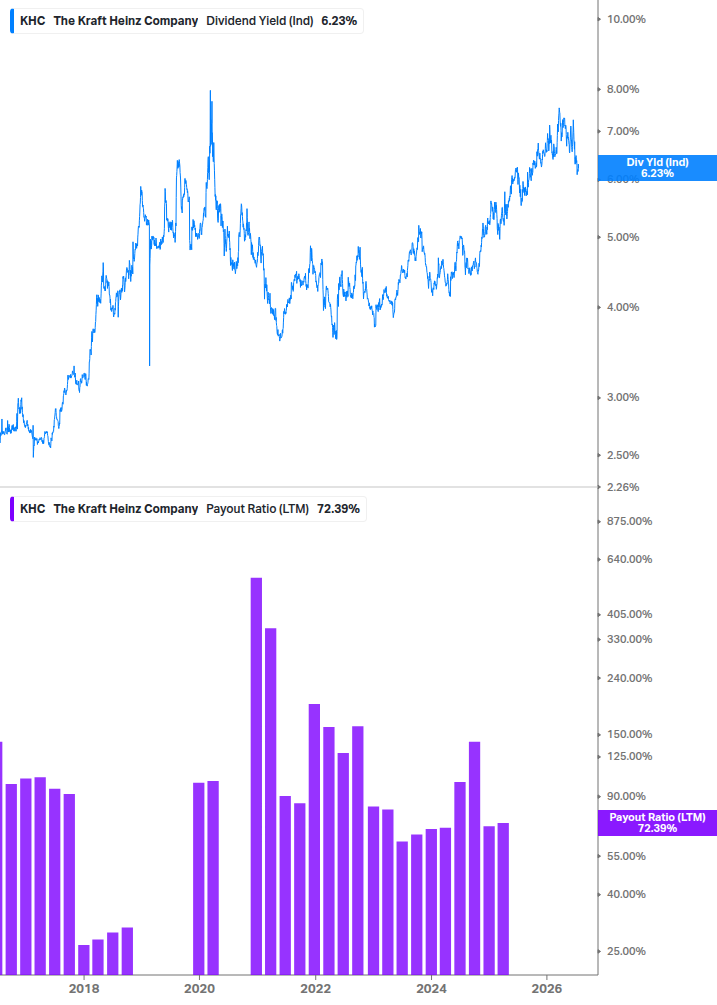
Task: Click the 4.00% y-axis label
Action: pos(623,308)
